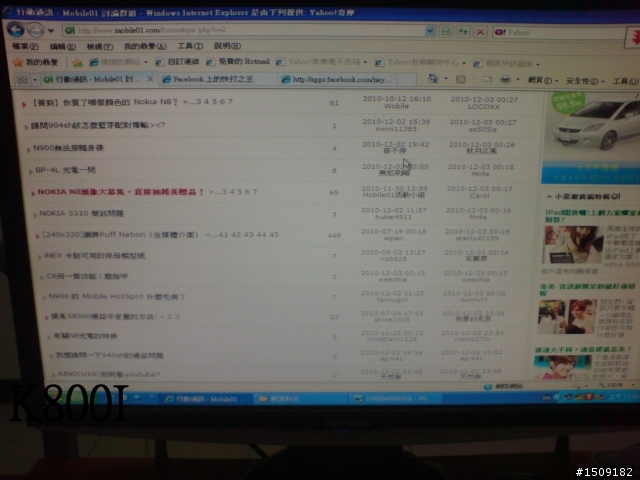Click the green Refresh arrows icon
The width and height of the screenshot is (640, 480).
click(463, 31)
